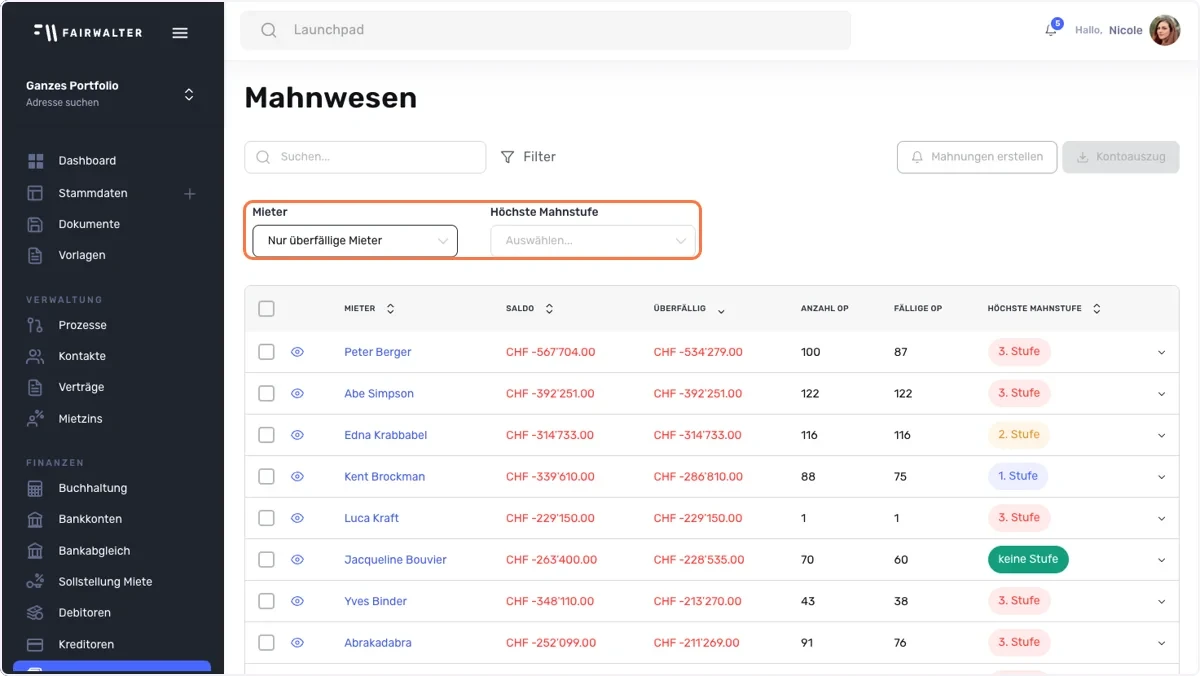Click the Filter funnel icon
This screenshot has width=1200, height=676.
tap(508, 157)
